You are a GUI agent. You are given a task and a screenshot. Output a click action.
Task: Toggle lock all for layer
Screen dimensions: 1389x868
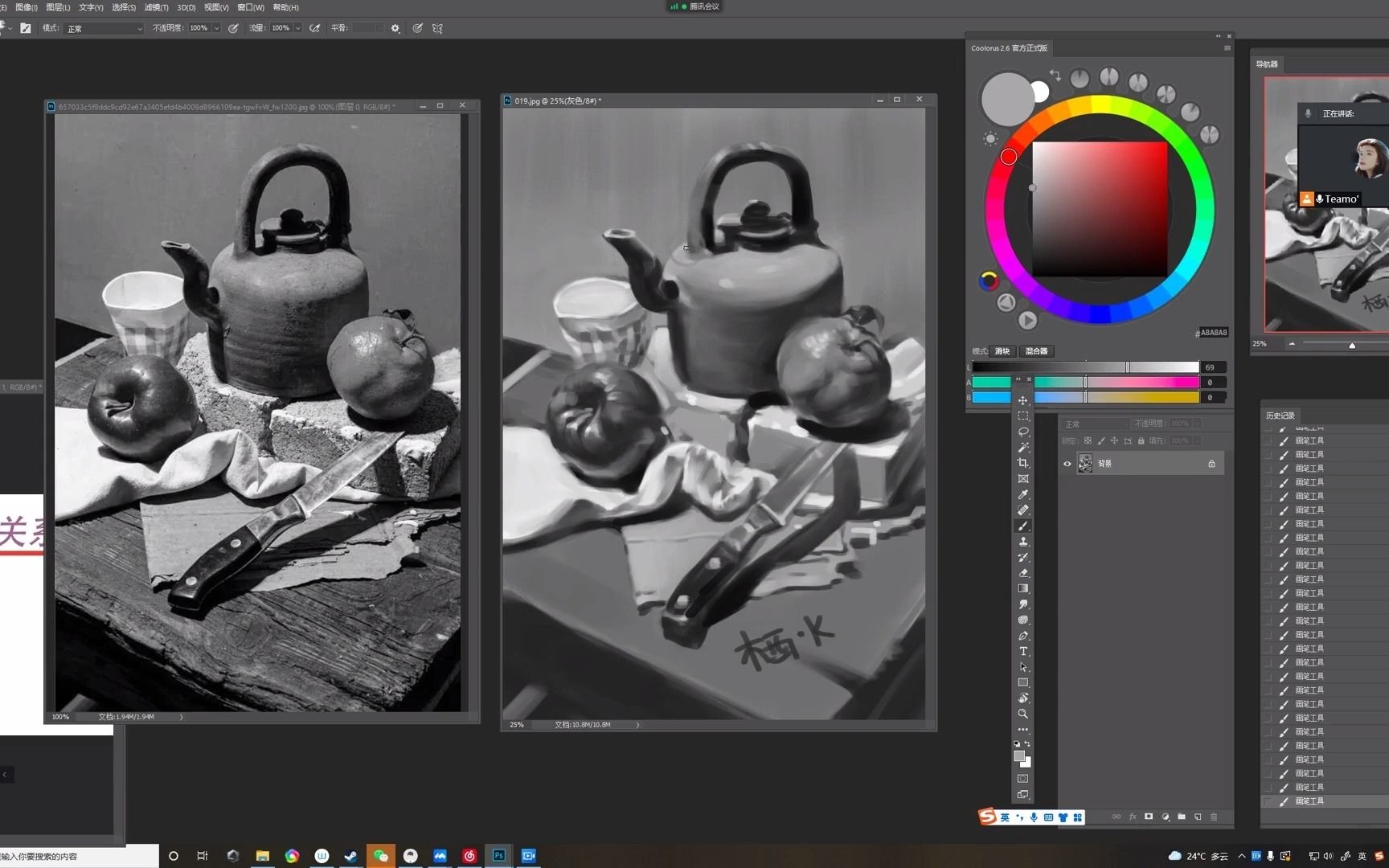pos(1141,440)
